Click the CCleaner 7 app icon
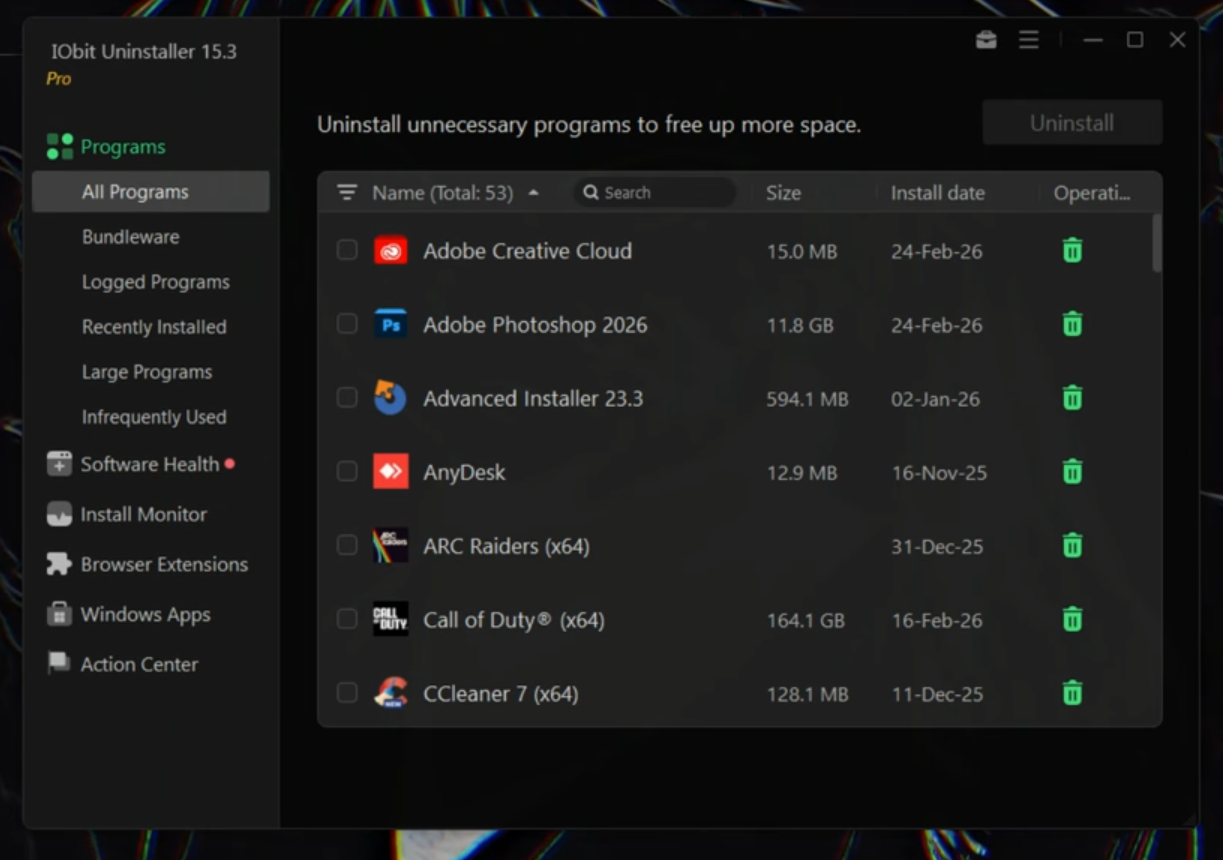The height and width of the screenshot is (860, 1223). pyautogui.click(x=390, y=693)
